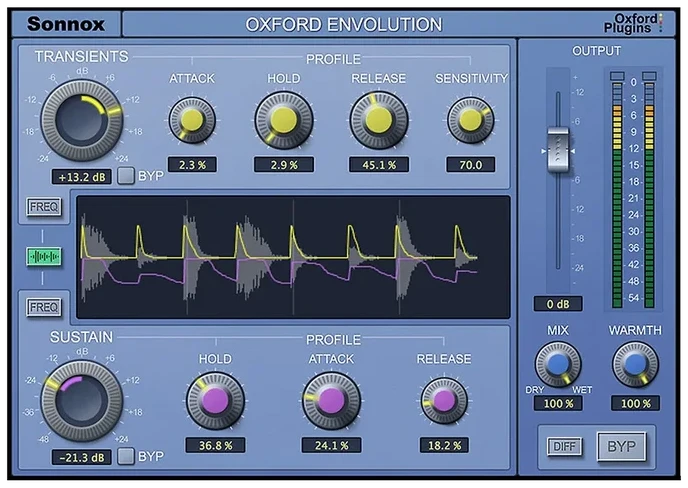Click the Warmth knob
The height and width of the screenshot is (488, 688).
[x=635, y=365]
